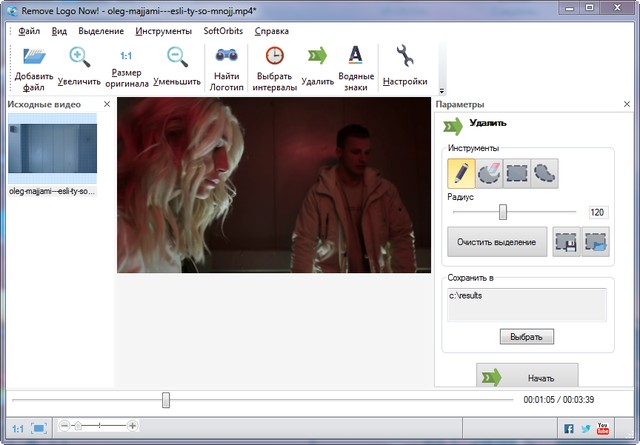This screenshot has height=445, width=640.
Task: Expand the toolbar overflow arrow
Action: (442, 91)
